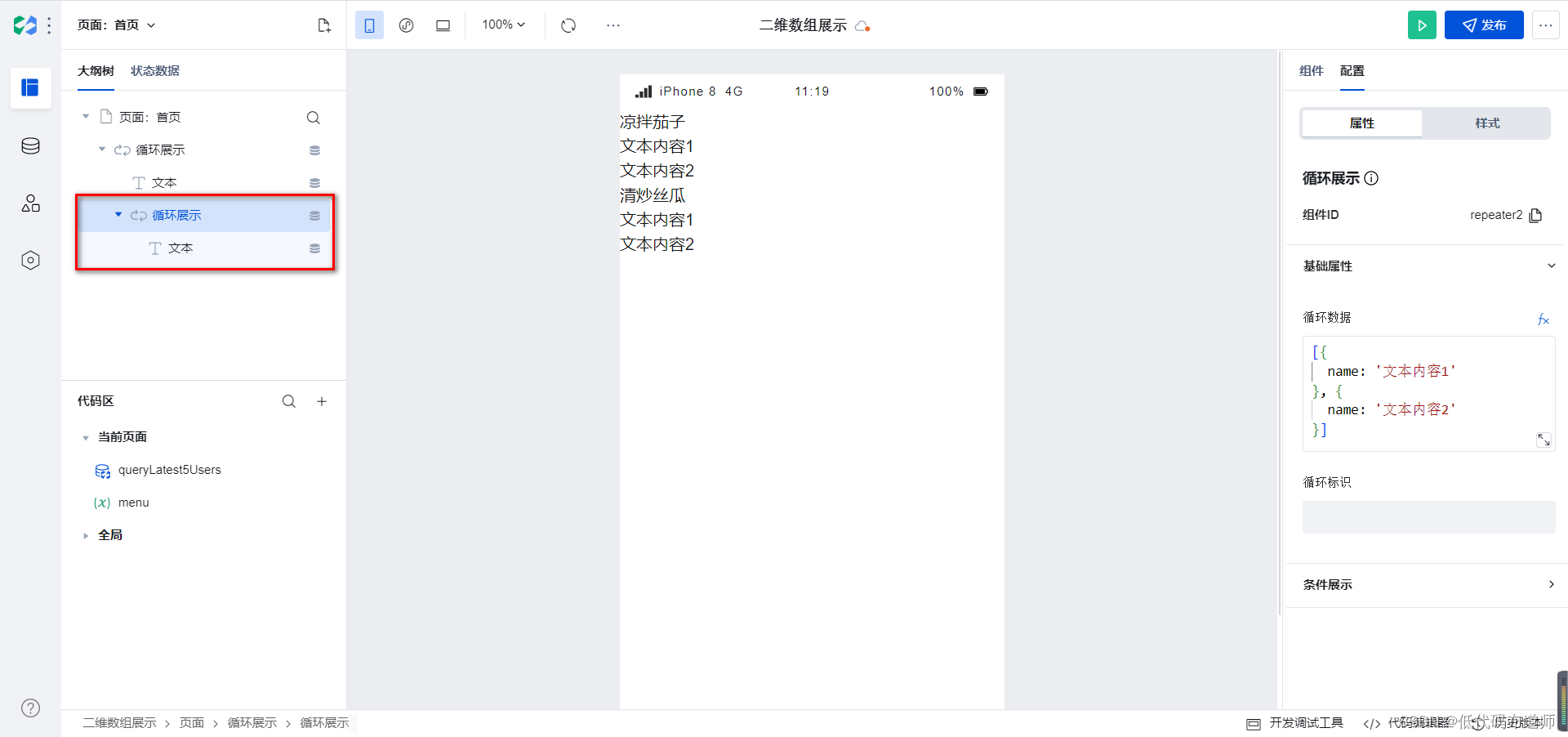Viewport: 1568px width, 737px height.
Task: Click the app logo icon
Action: tap(25, 25)
